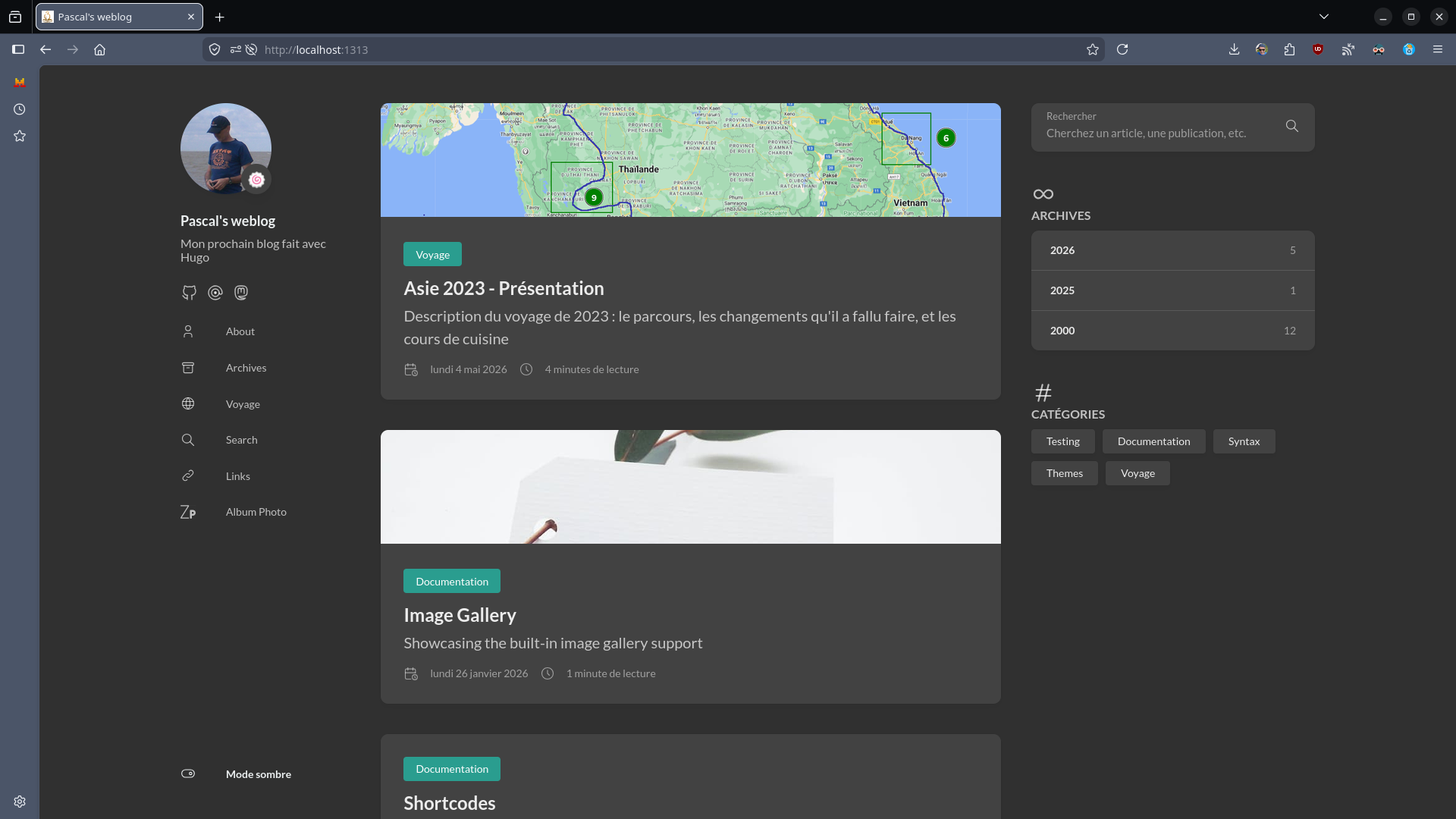Select the Pascal's weblog browser tab
This screenshot has height=819, width=1456.
coord(119,17)
